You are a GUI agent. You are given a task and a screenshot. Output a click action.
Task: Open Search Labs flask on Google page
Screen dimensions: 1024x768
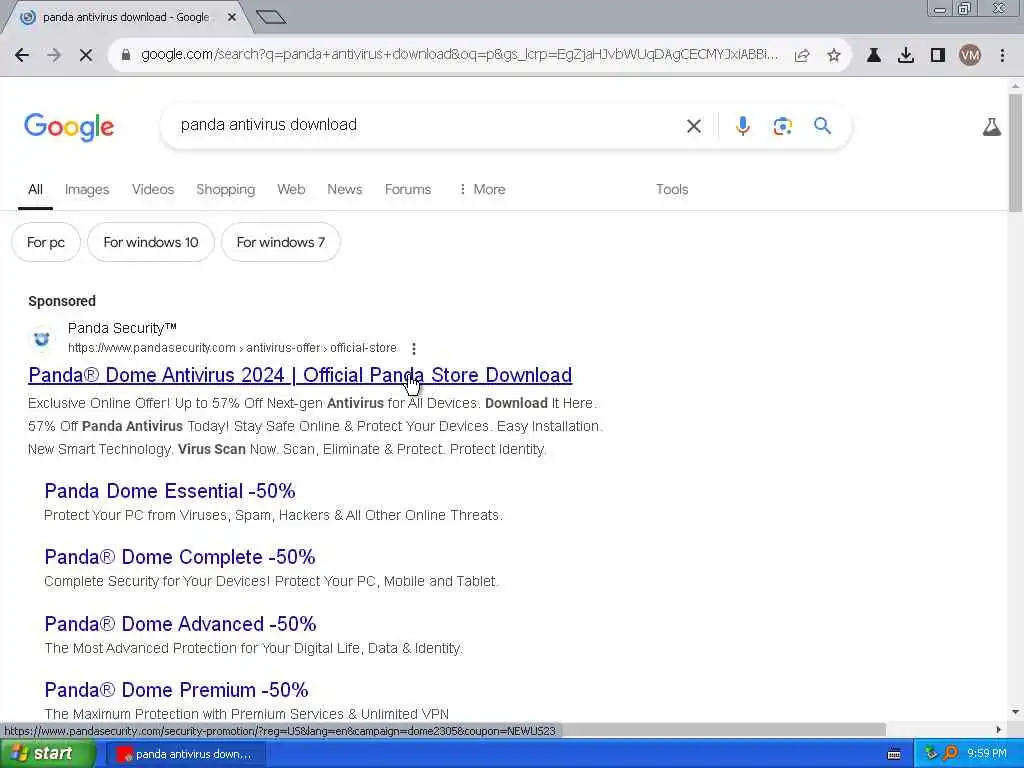[992, 127]
